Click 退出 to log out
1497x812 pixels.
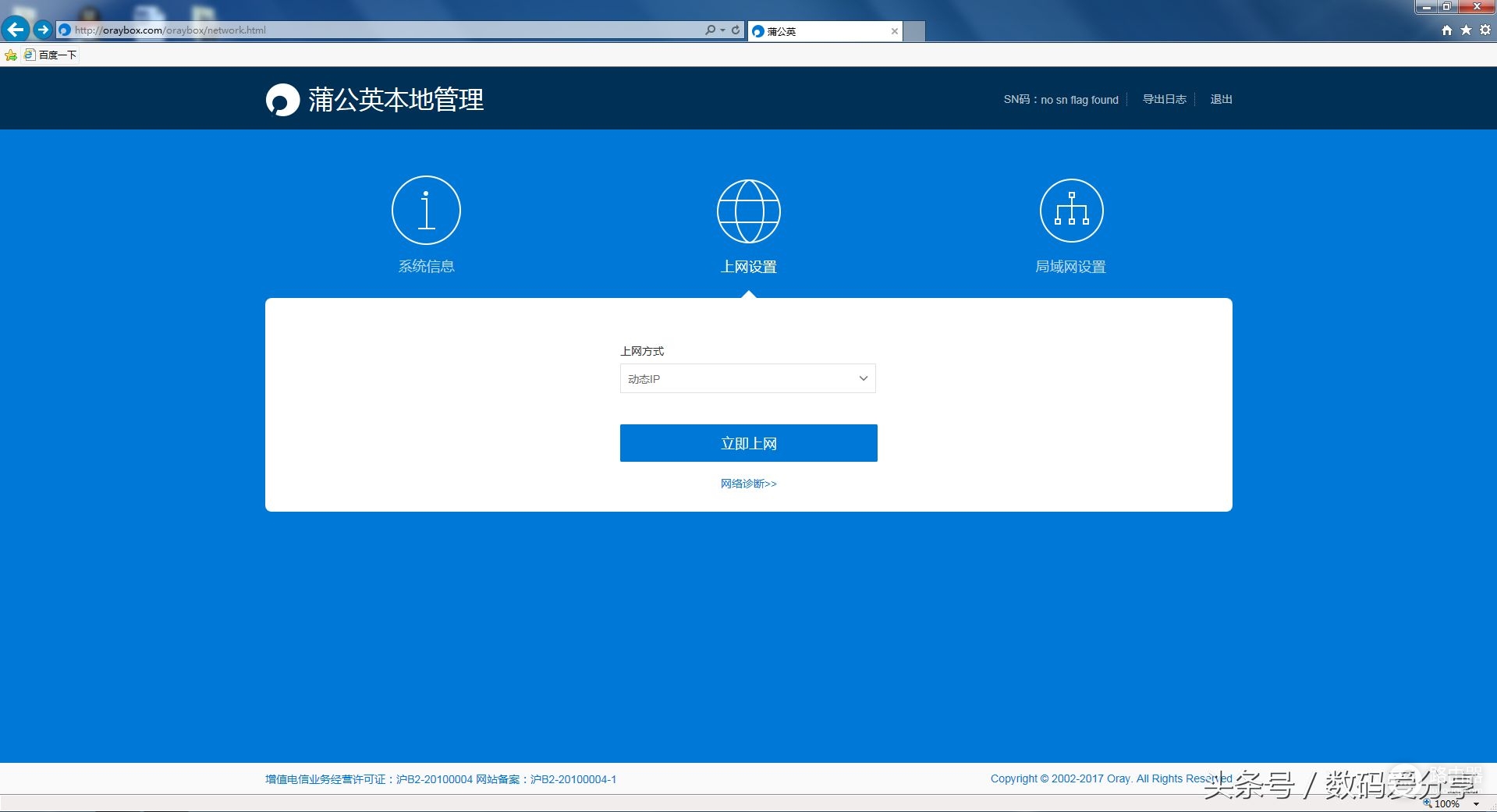tap(1221, 99)
